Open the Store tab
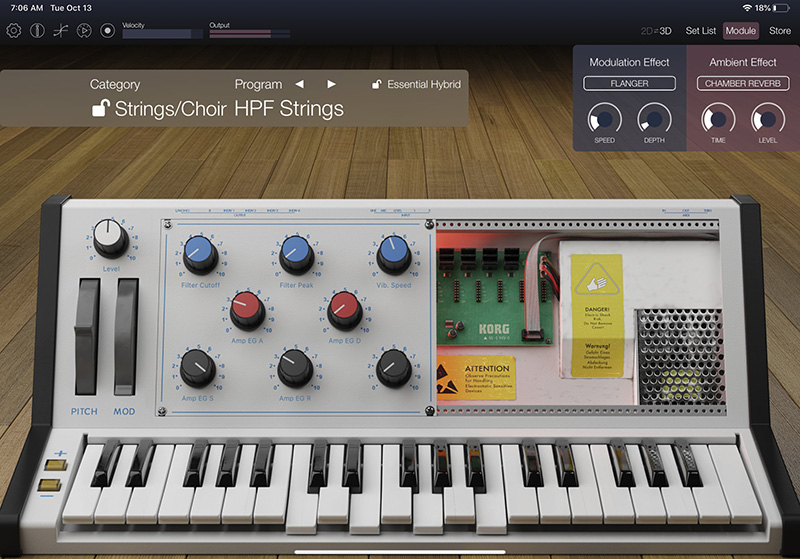This screenshot has width=800, height=559. [x=780, y=31]
